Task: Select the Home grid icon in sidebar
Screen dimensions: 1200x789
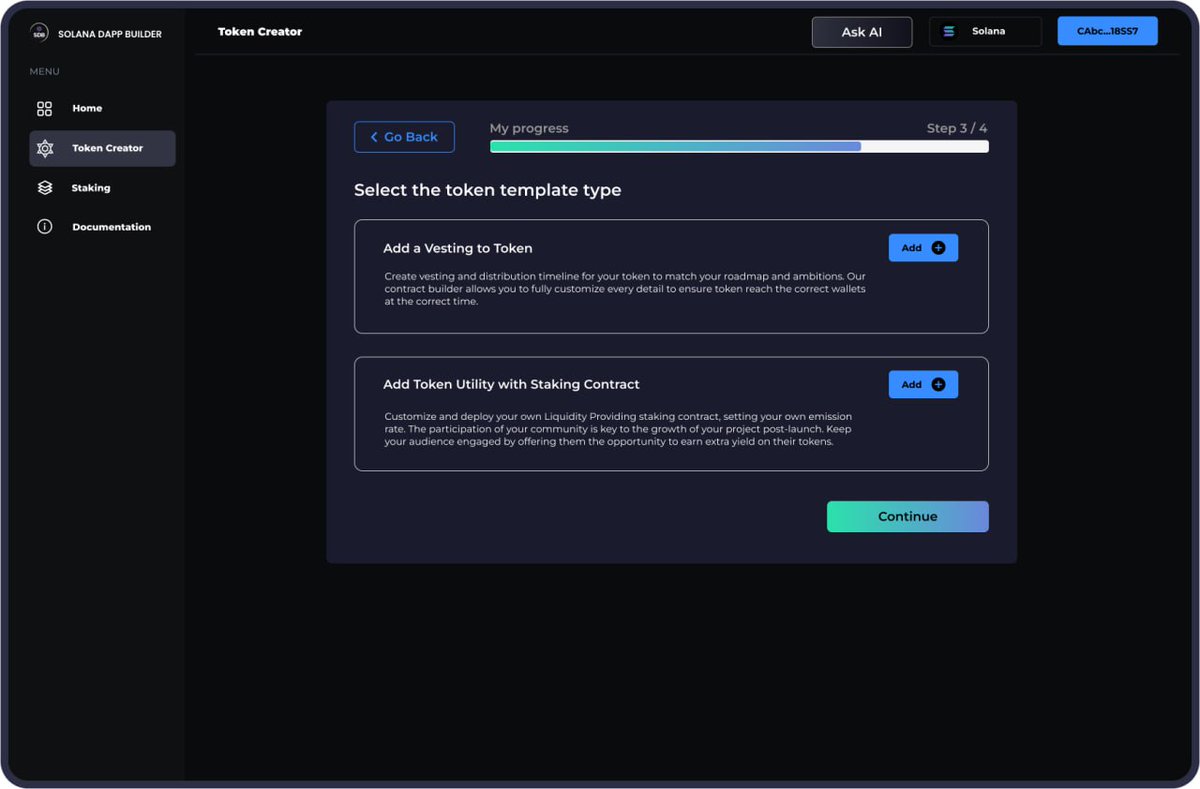Action: click(44, 107)
